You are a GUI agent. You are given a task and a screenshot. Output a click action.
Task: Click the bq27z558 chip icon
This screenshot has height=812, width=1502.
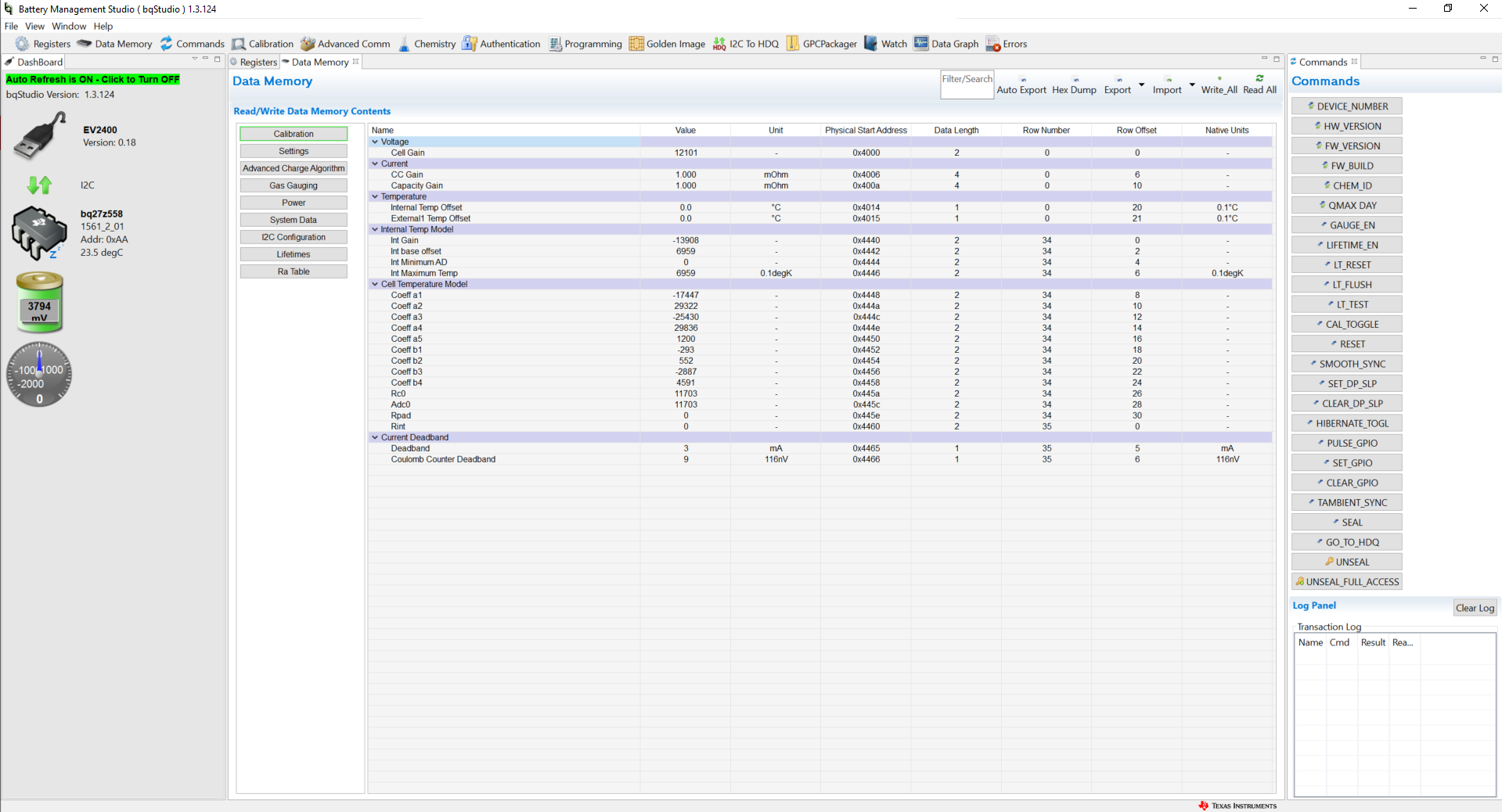click(x=39, y=233)
